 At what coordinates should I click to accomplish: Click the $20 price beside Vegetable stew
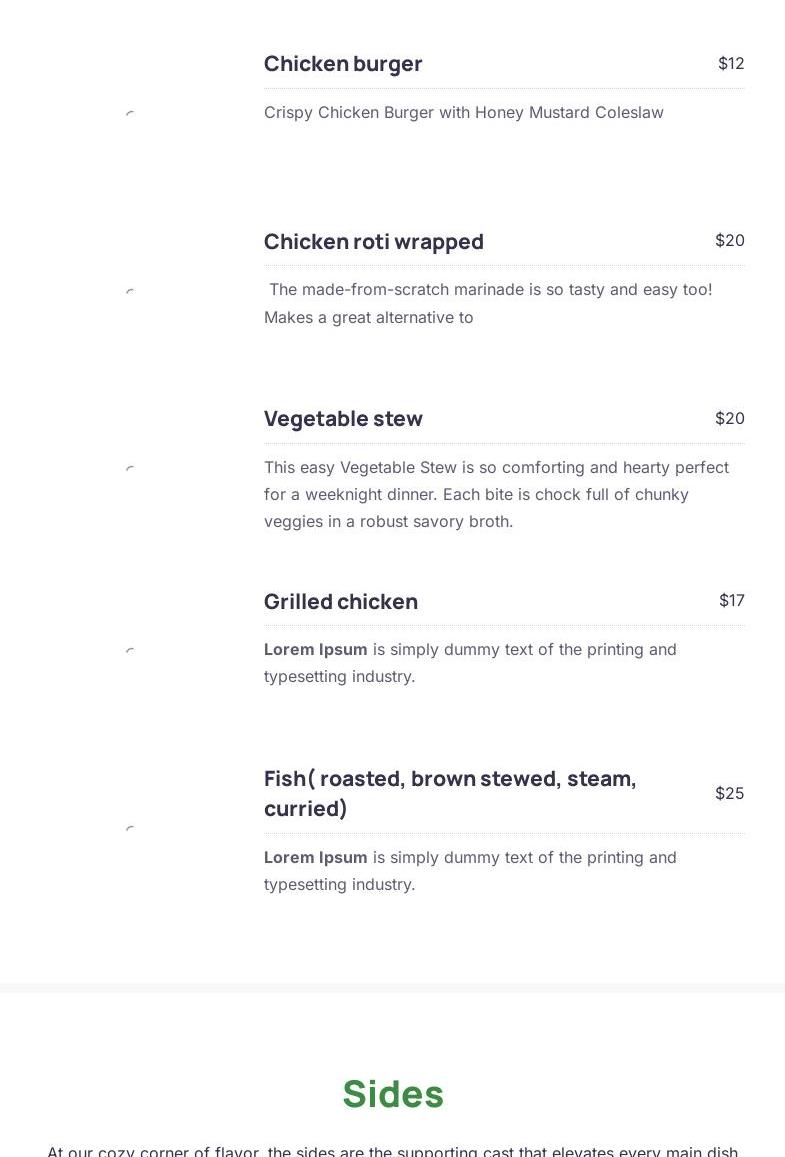pos(730,418)
